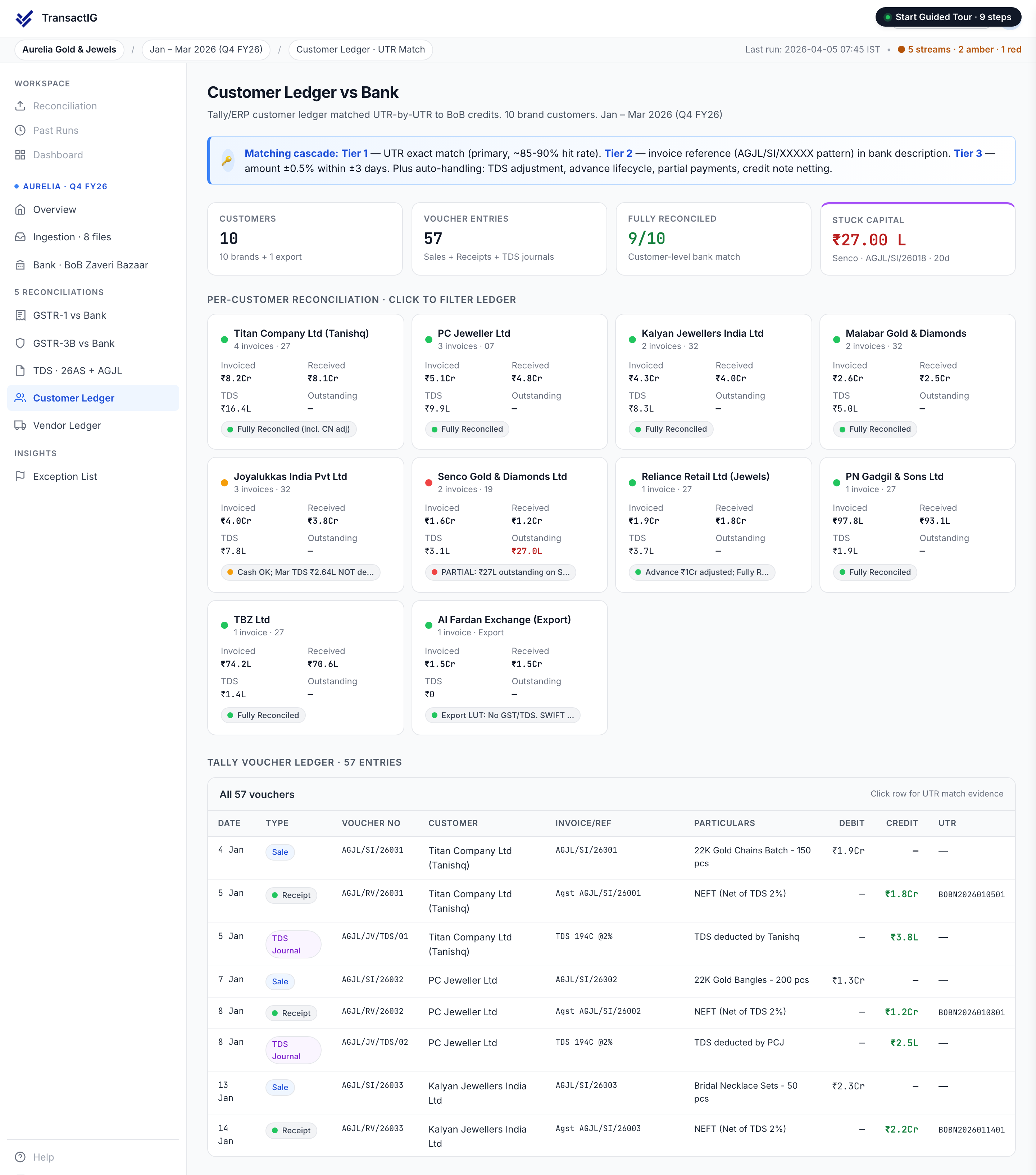
Task: Click the Voucher Entries 57 card
Action: pyautogui.click(x=509, y=239)
